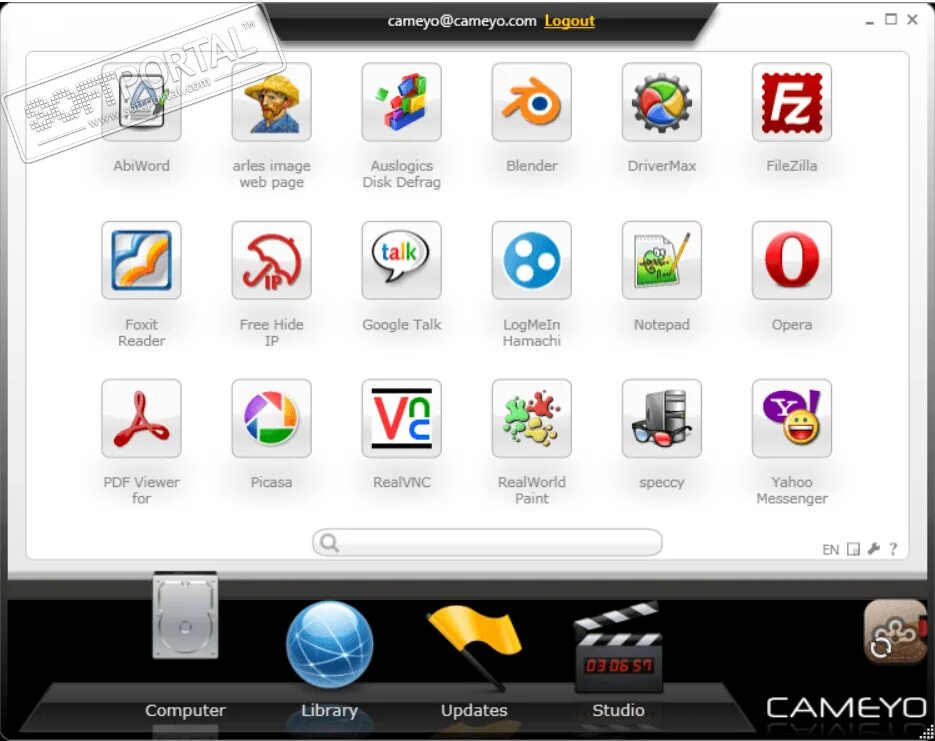Viewport: 935px width, 741px height.
Task: Select the speccy app icon
Action: click(x=661, y=418)
